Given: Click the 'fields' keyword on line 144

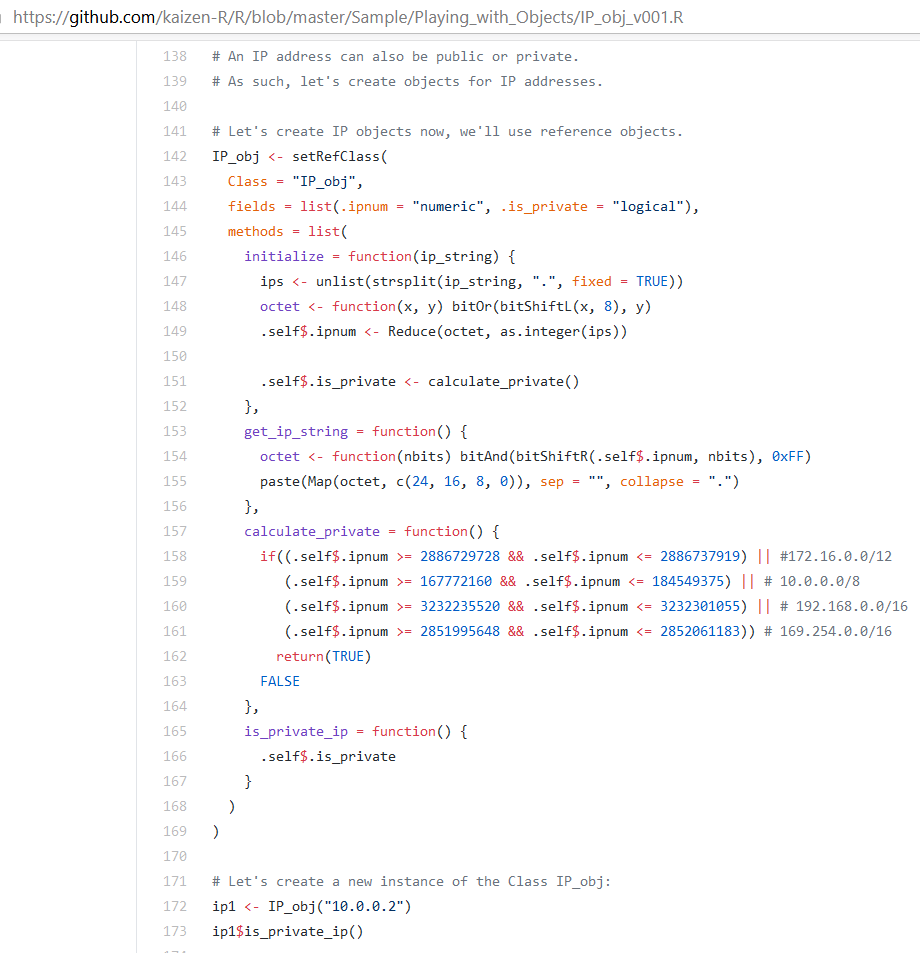Looking at the screenshot, I should 252,206.
